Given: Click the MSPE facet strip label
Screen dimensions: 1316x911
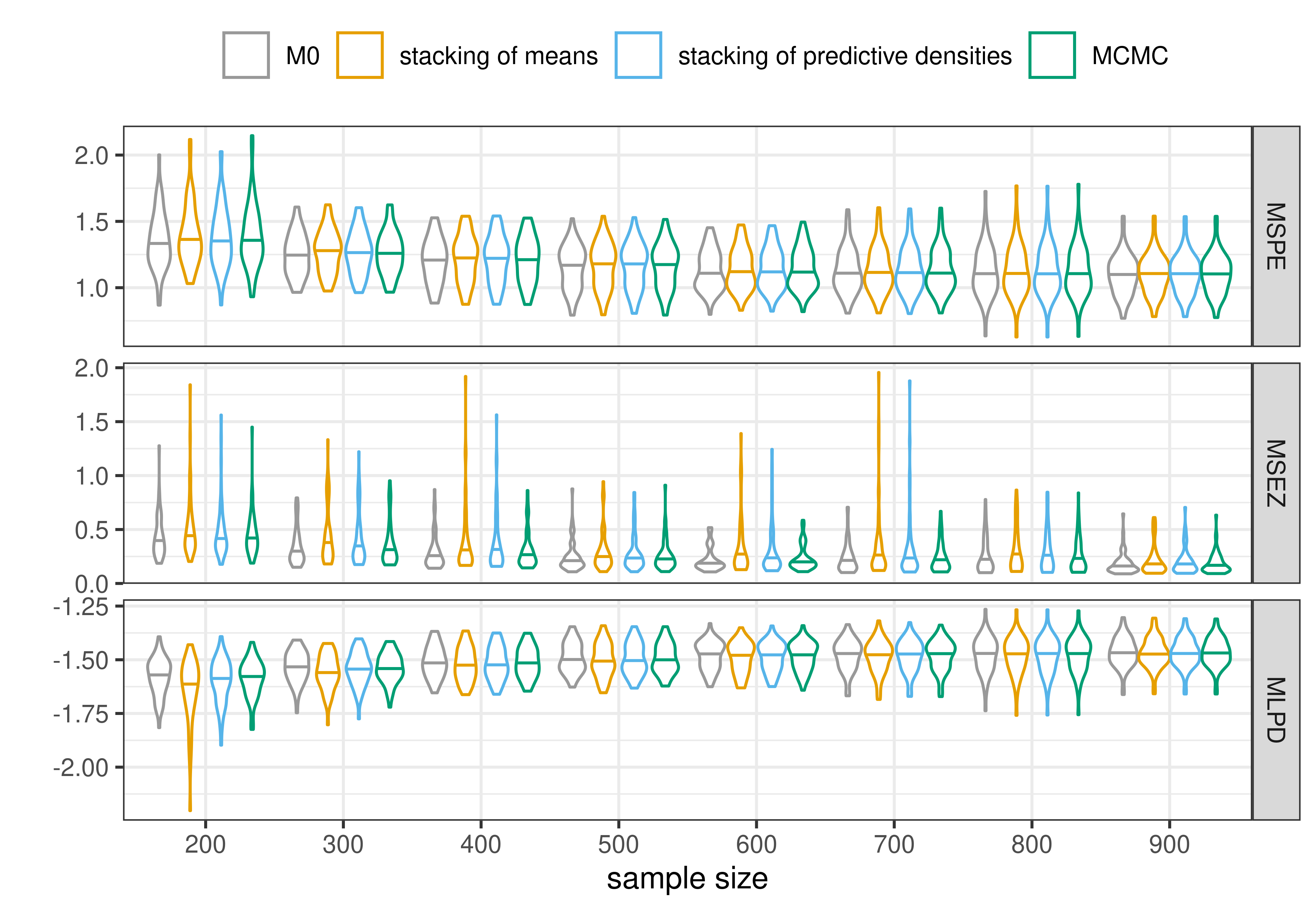Looking at the screenshot, I should pyautogui.click(x=1276, y=236).
